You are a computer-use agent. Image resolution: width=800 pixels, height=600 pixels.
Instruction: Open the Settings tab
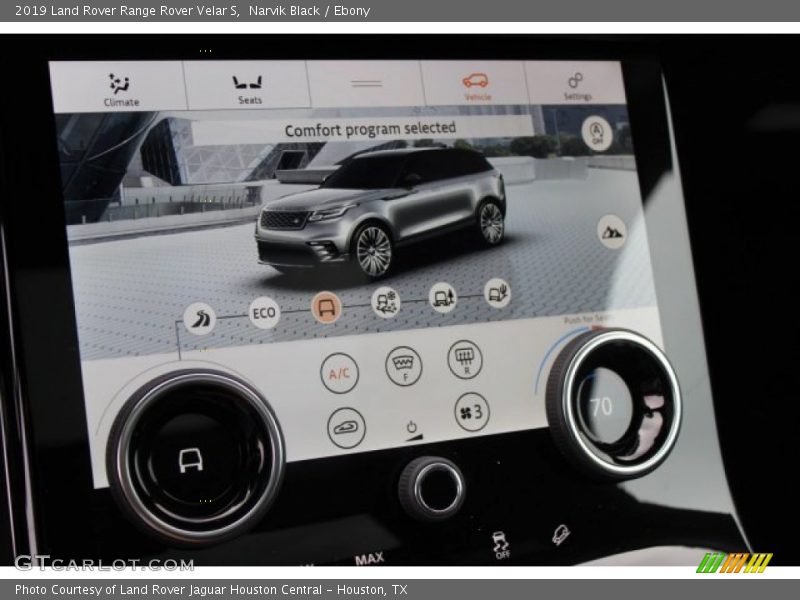(x=577, y=86)
